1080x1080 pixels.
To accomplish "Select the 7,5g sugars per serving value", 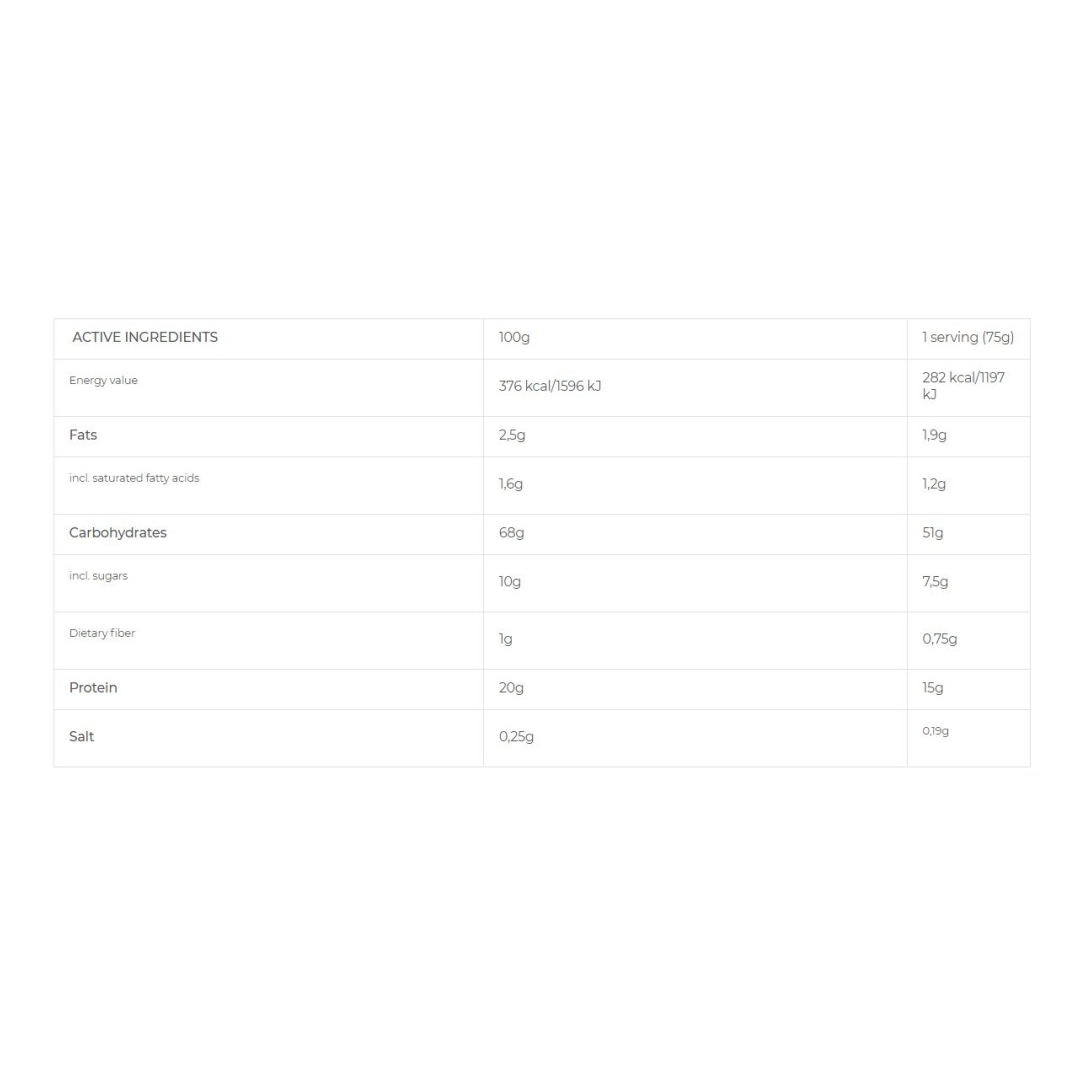I will (x=935, y=582).
